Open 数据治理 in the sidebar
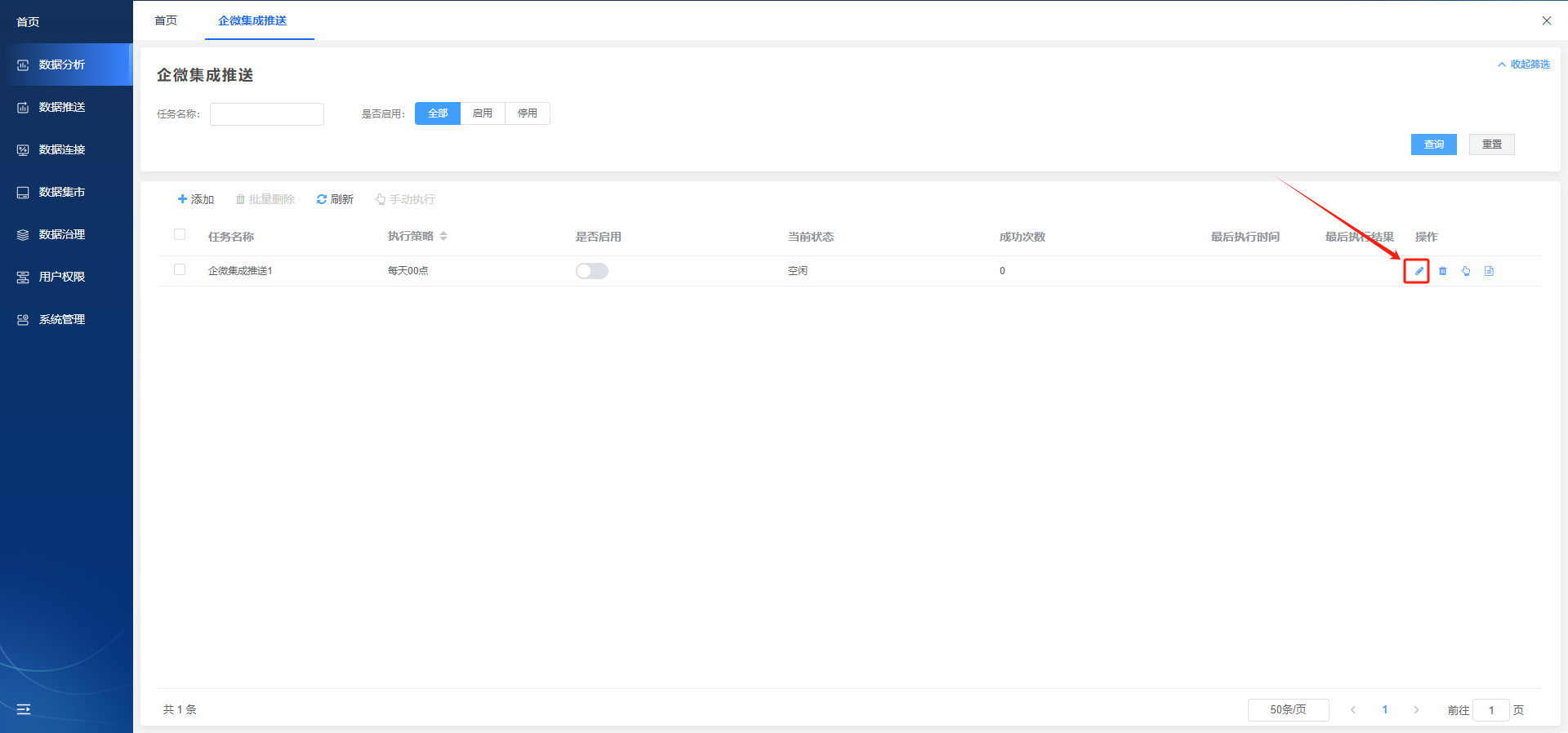 tap(66, 234)
